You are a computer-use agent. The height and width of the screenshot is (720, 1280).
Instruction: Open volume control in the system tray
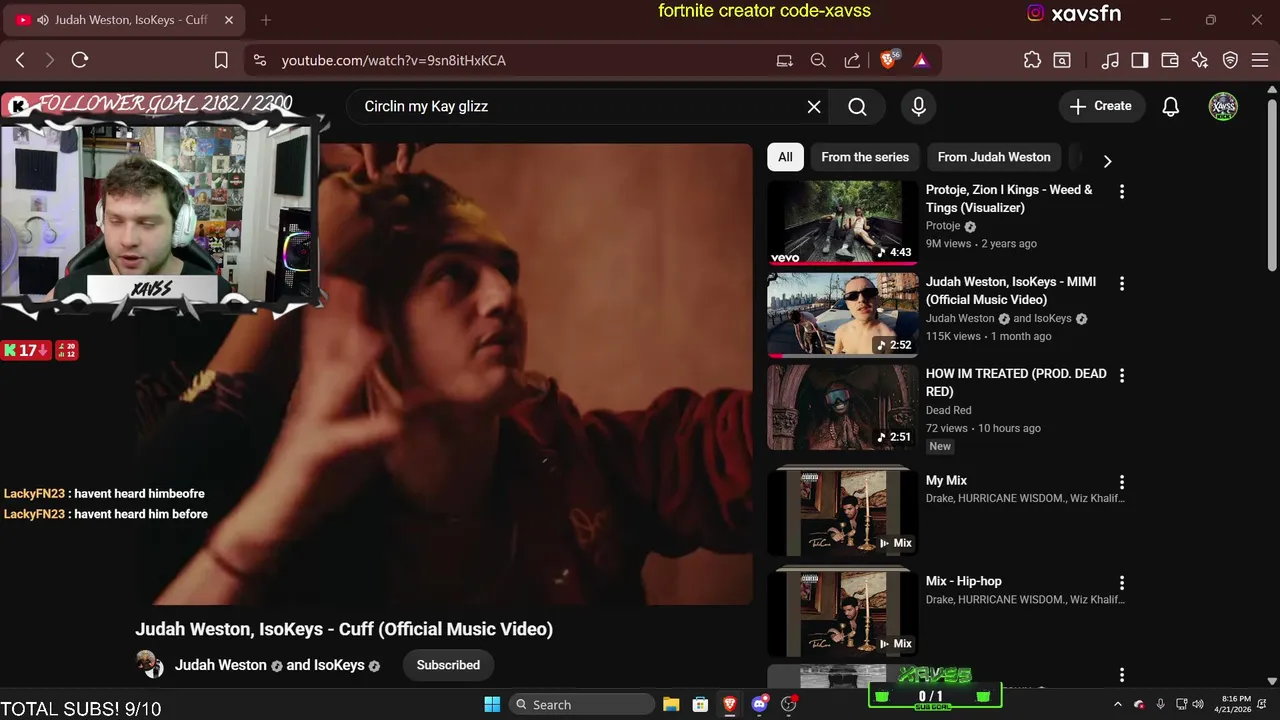point(1197,704)
